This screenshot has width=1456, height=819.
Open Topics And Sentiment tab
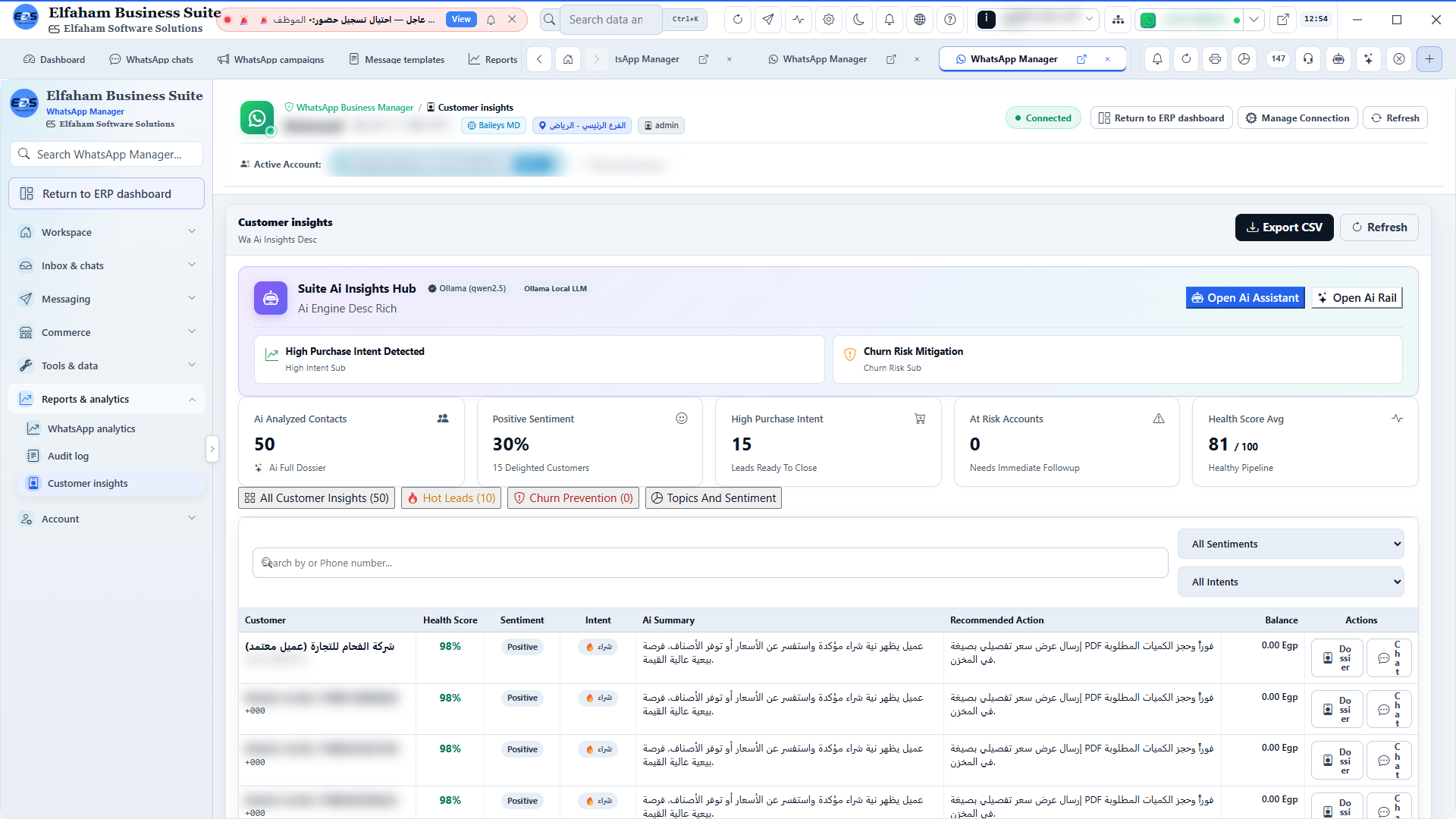[714, 498]
